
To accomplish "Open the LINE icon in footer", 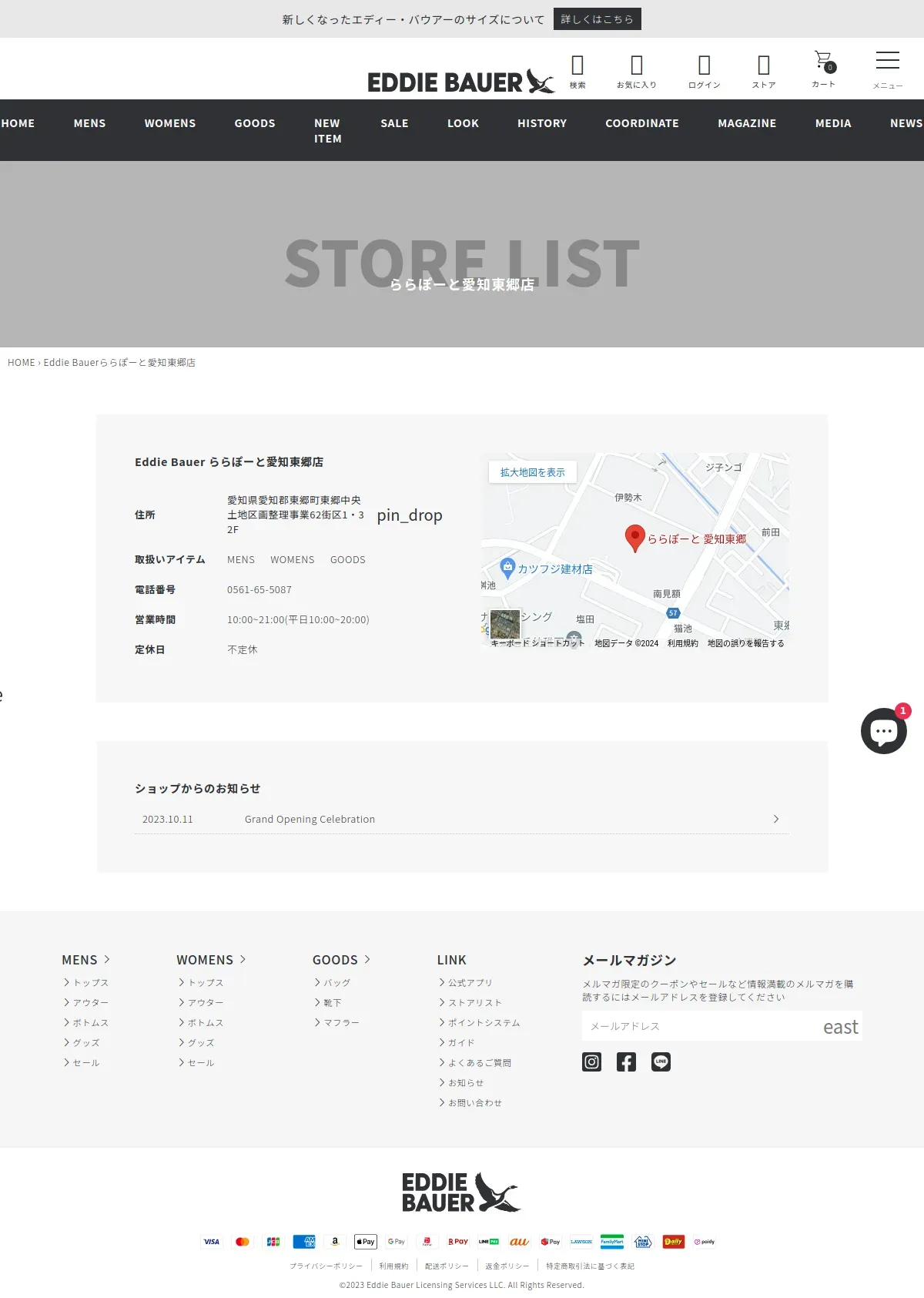I will pos(661,1062).
